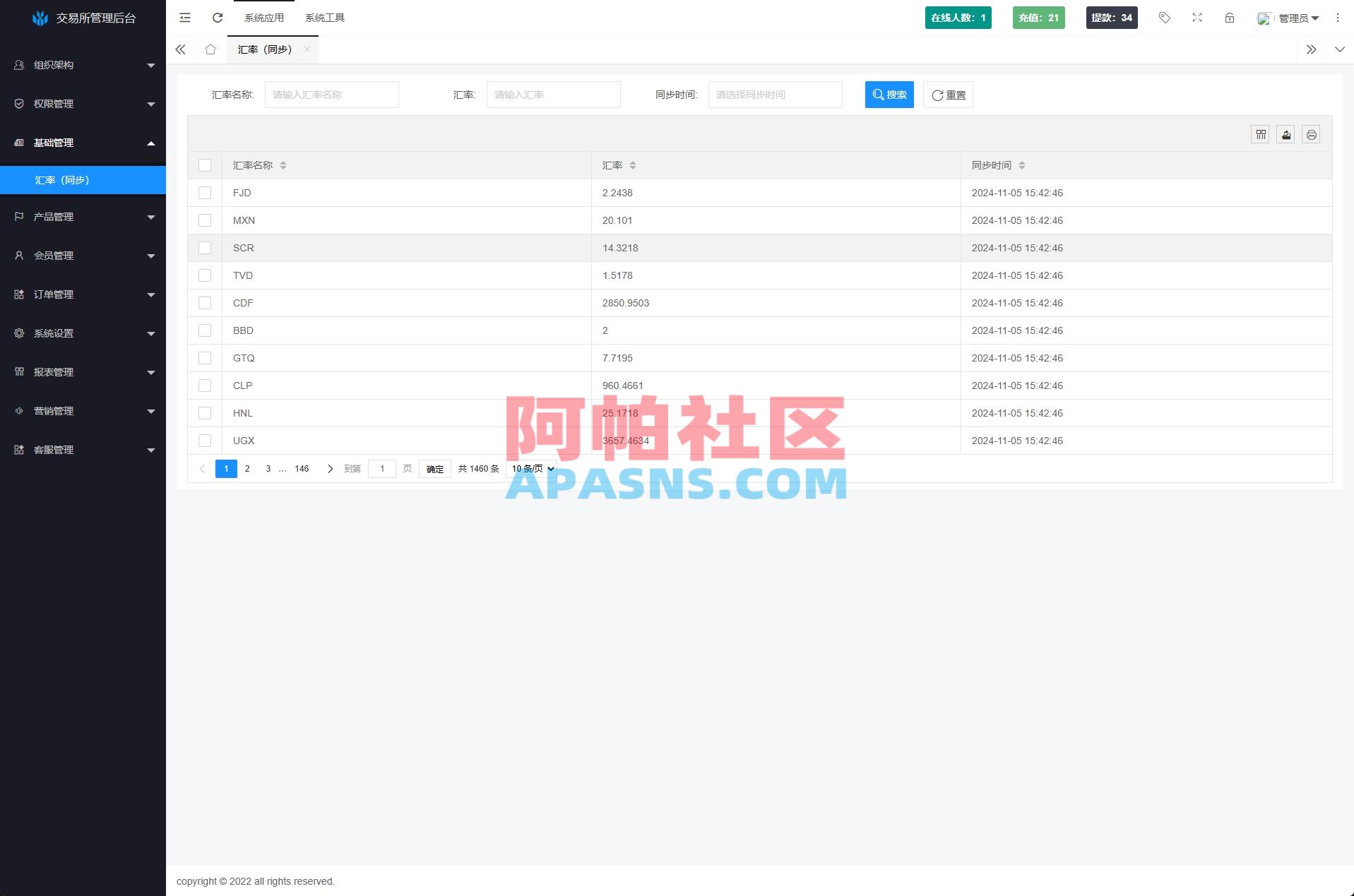Click the 搜索 search button
This screenshot has width=1354, height=896.
coord(889,94)
